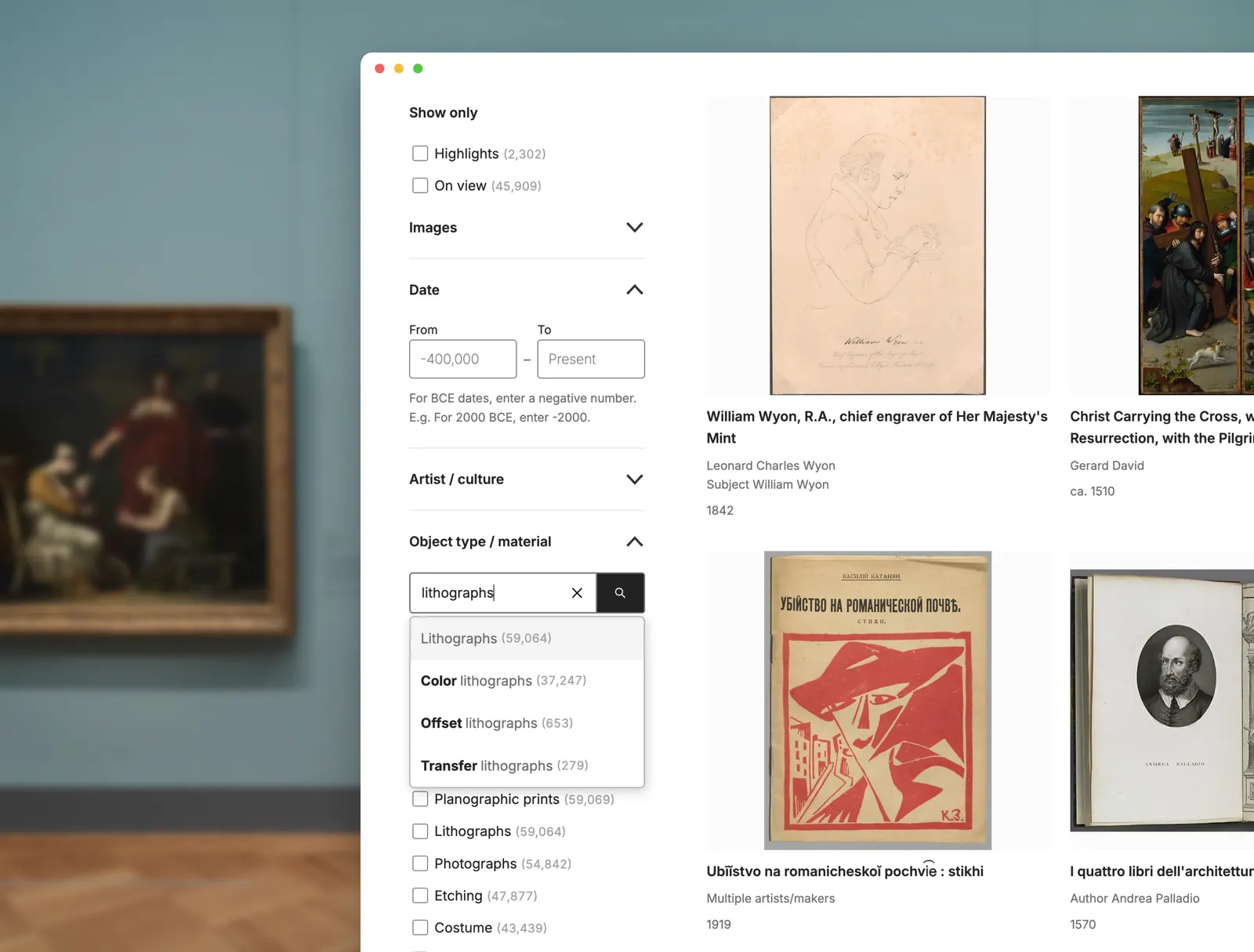
Task: Focus the To date input field
Action: tap(591, 359)
